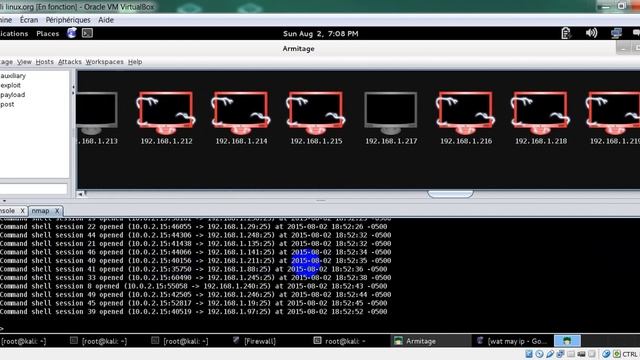Open the terminal launcher in top panel
Screen dimensions: 640x360
tap(87, 33)
